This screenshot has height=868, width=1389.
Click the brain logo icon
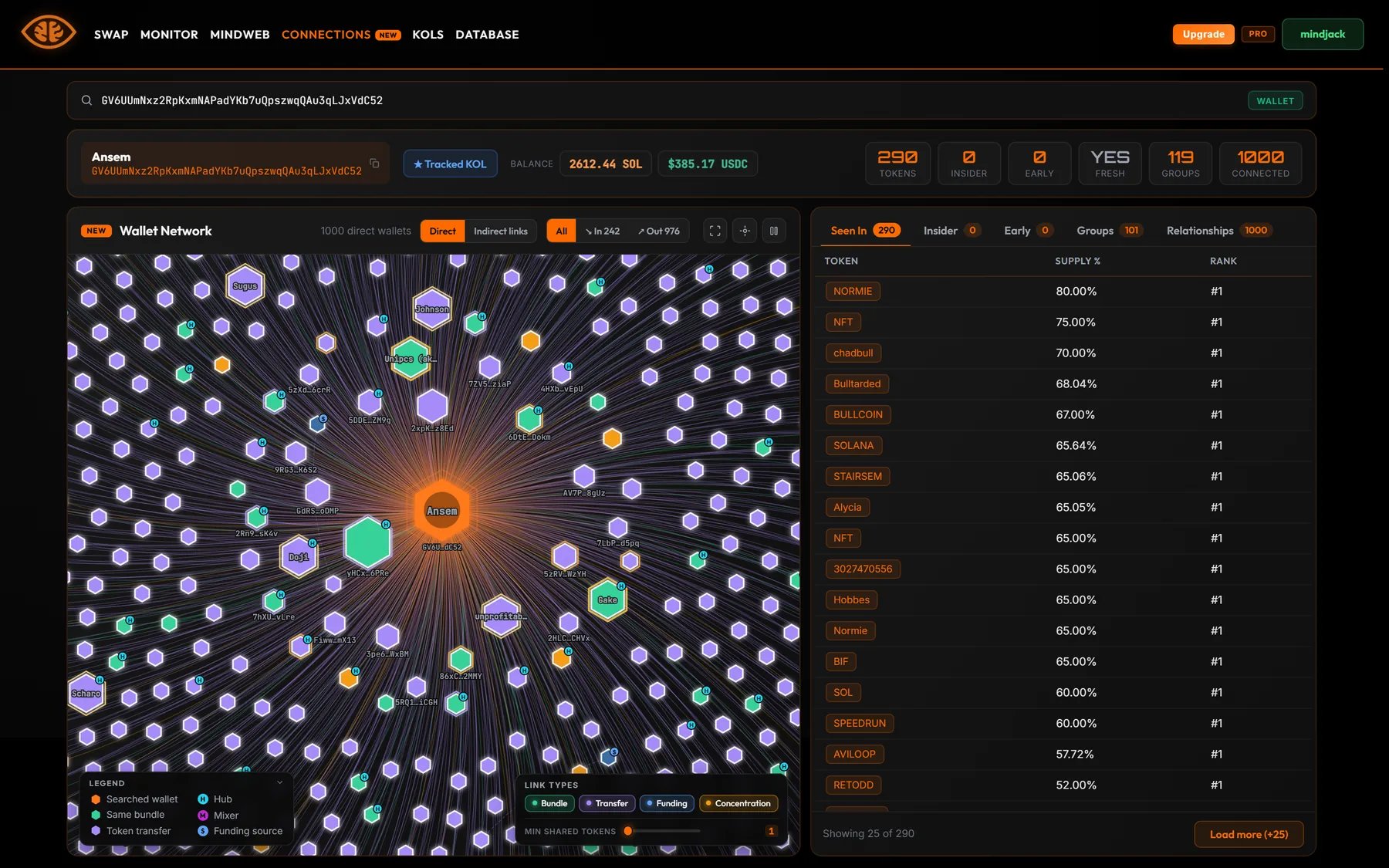tap(48, 33)
